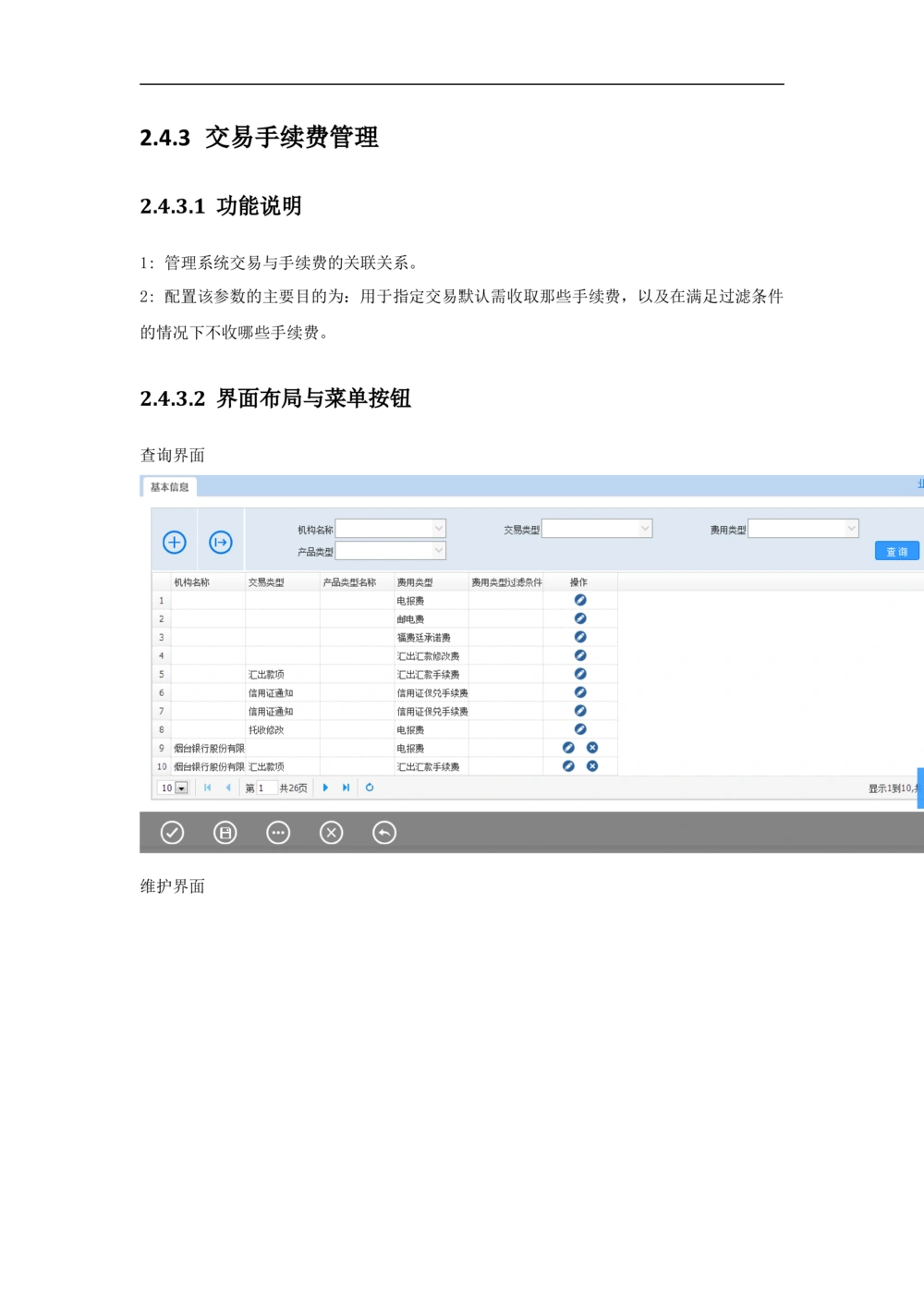The height and width of the screenshot is (1308, 924).
Task: Open the 费用类型 filter dropdown
Action: pos(851,529)
